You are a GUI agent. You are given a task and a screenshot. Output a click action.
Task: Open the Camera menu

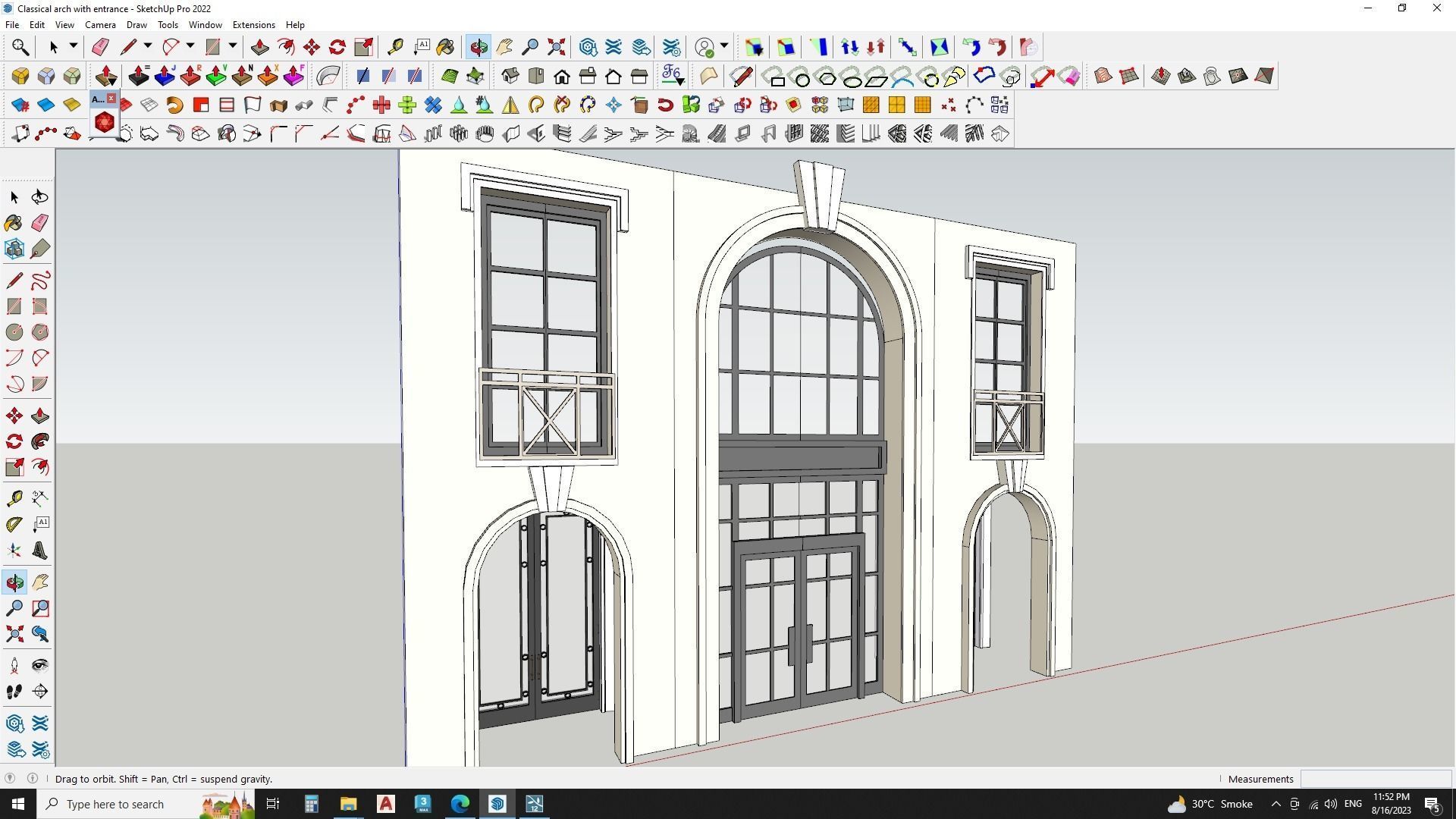coord(100,25)
